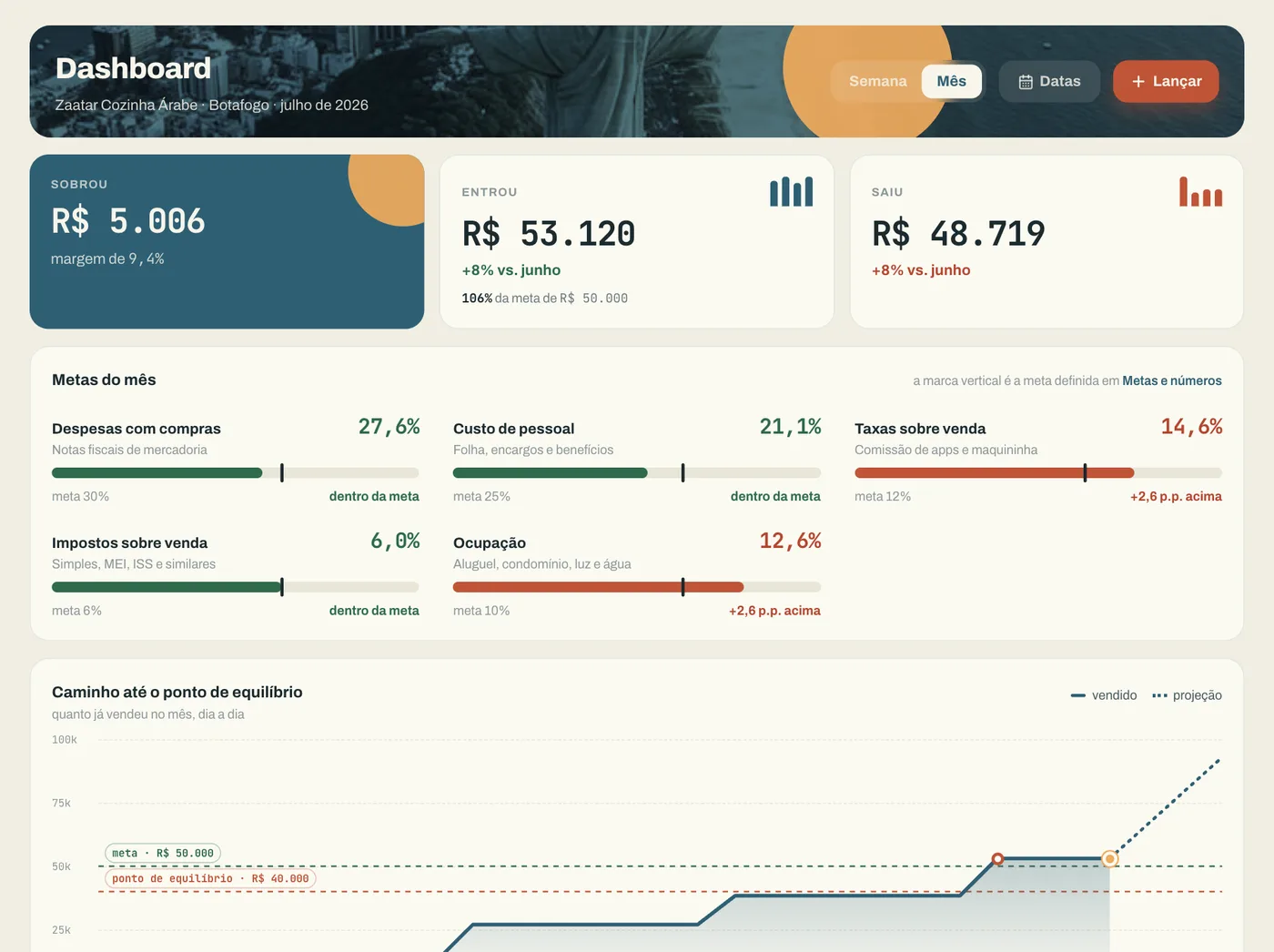Click the 'meta 30%' label

click(80, 496)
